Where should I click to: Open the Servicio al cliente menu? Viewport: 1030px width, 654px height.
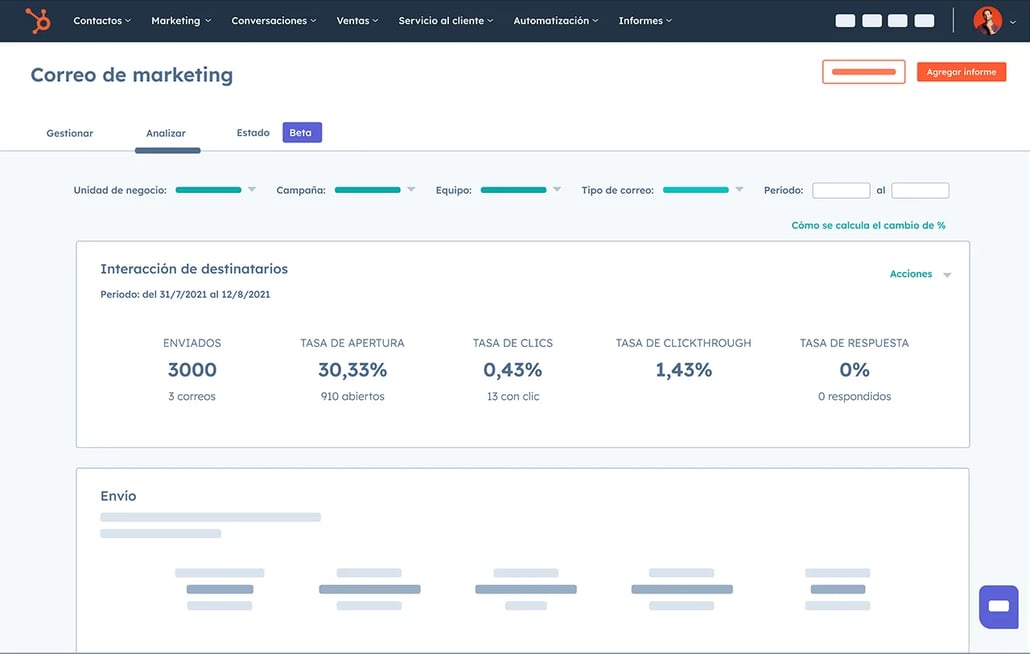point(446,20)
